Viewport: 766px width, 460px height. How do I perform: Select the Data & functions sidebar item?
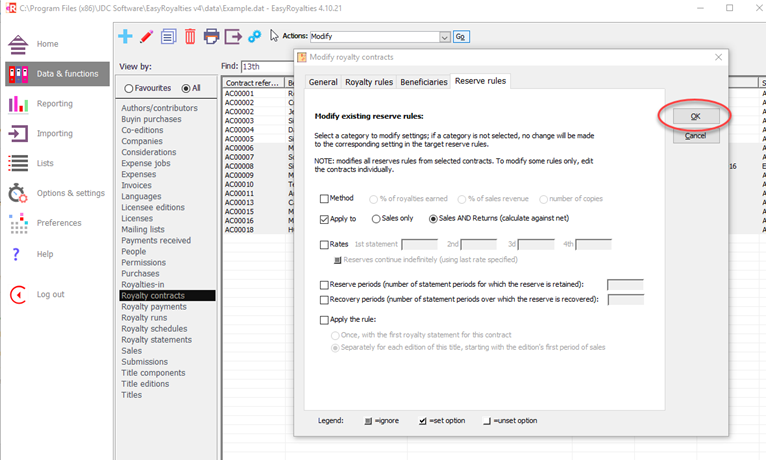point(57,74)
